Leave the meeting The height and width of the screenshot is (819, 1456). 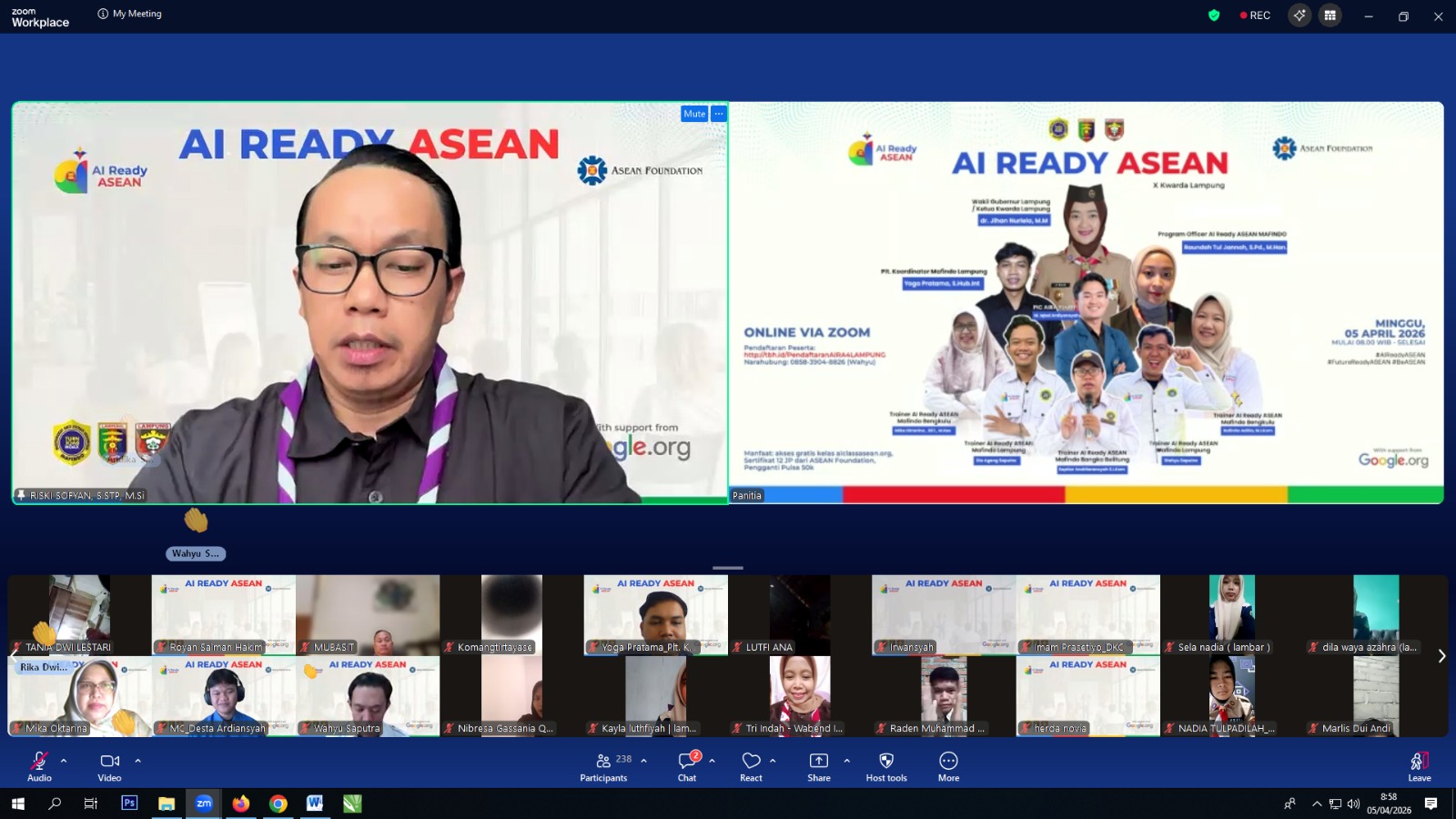click(1419, 765)
